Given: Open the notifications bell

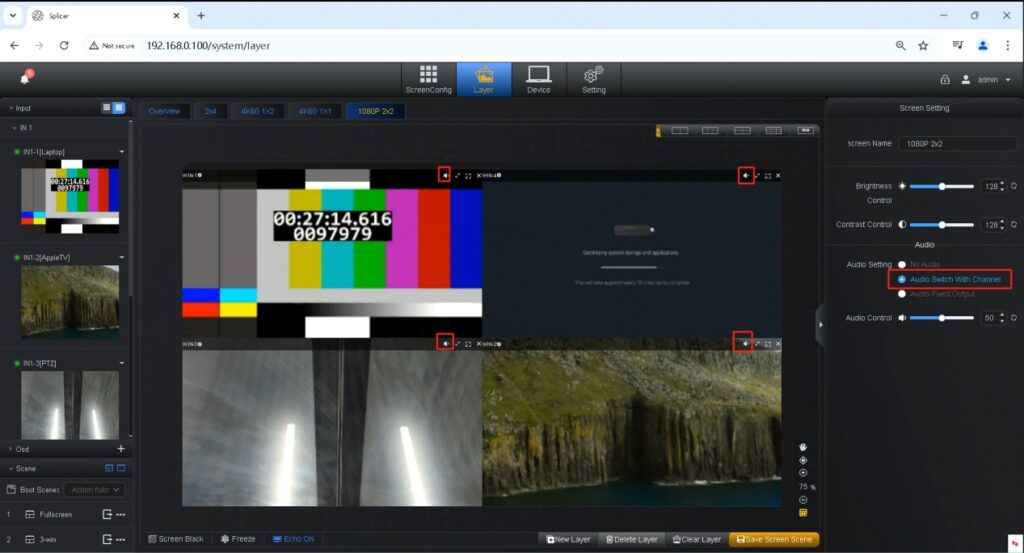Looking at the screenshot, I should (25, 78).
